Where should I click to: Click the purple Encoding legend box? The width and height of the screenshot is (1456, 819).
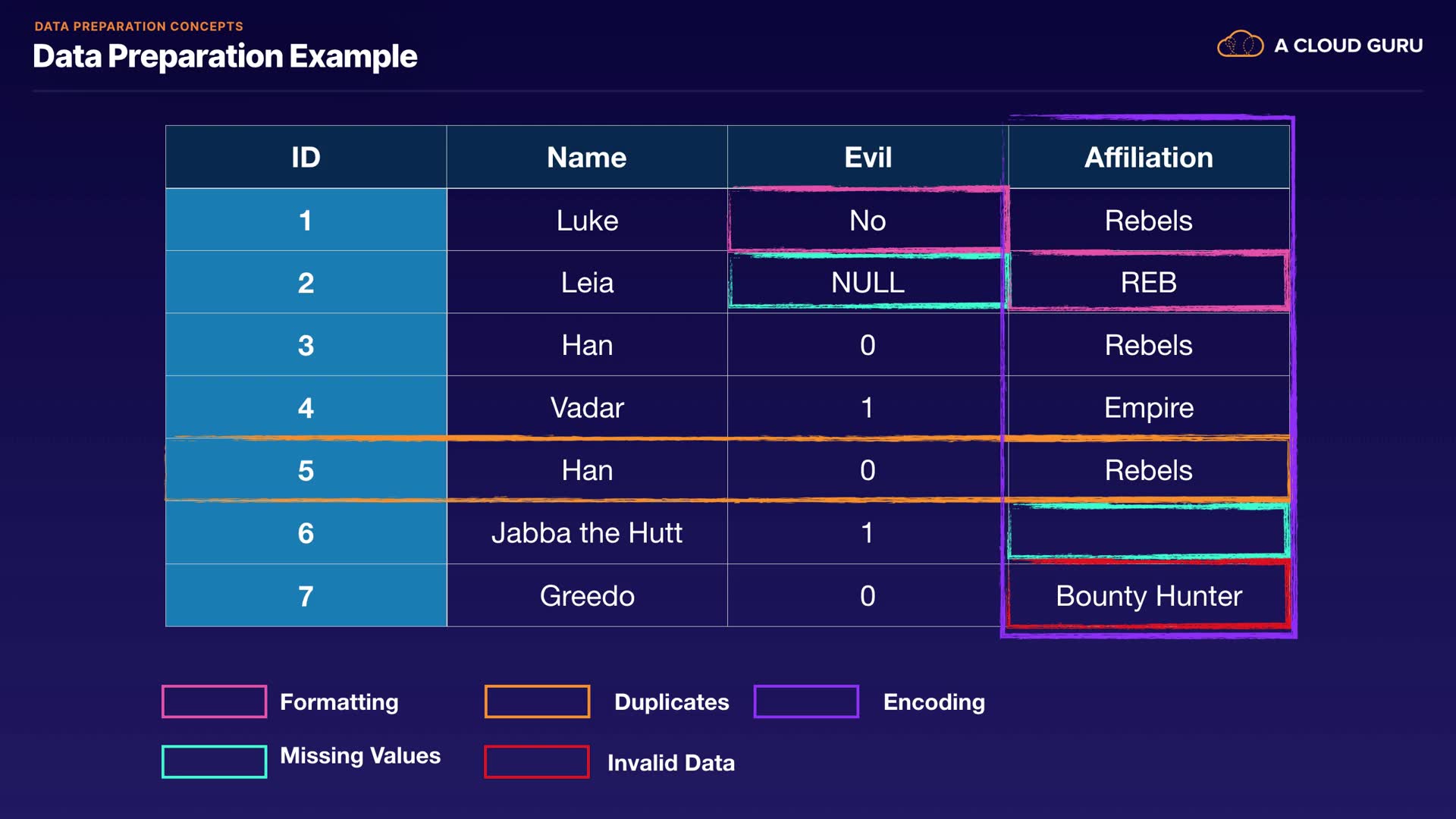pyautogui.click(x=806, y=701)
